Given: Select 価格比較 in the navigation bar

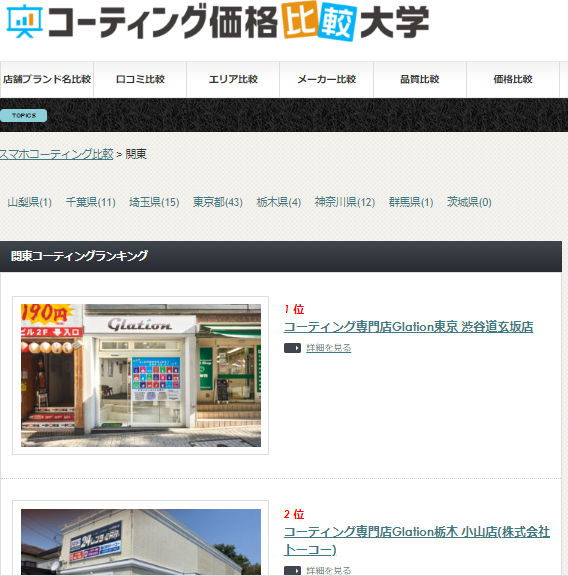Looking at the screenshot, I should point(513,79).
